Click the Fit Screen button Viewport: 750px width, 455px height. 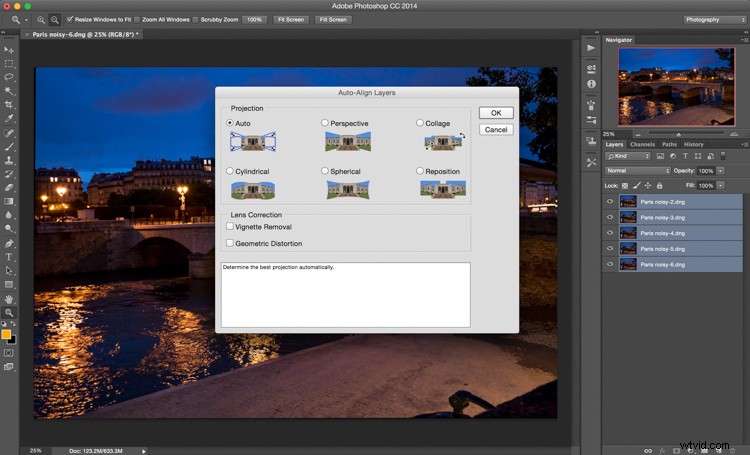click(x=291, y=20)
